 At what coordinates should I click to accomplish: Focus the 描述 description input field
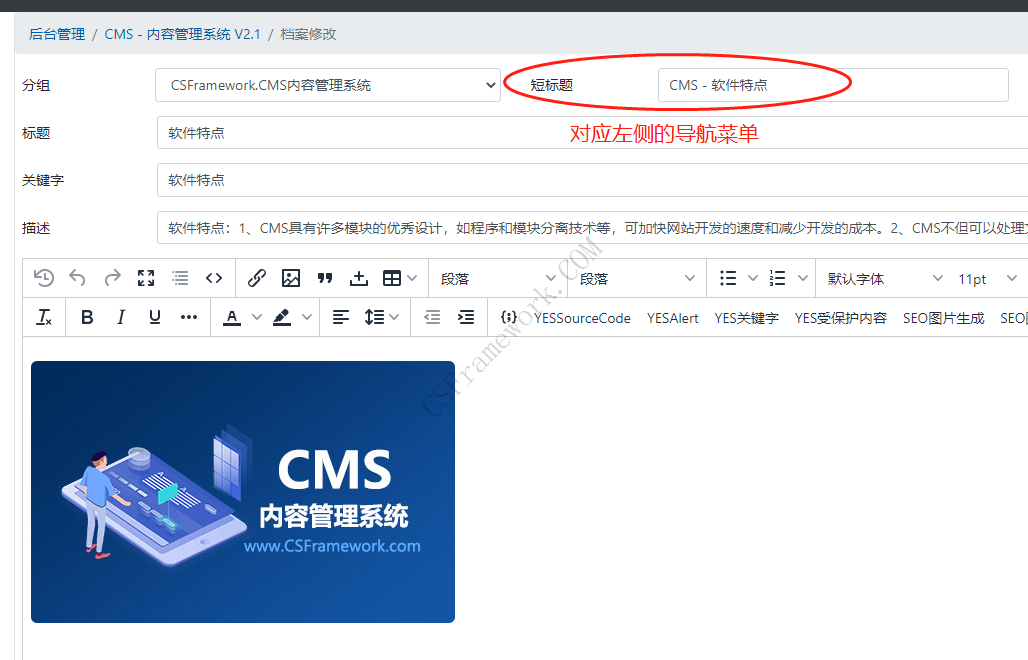pyautogui.click(x=592, y=227)
